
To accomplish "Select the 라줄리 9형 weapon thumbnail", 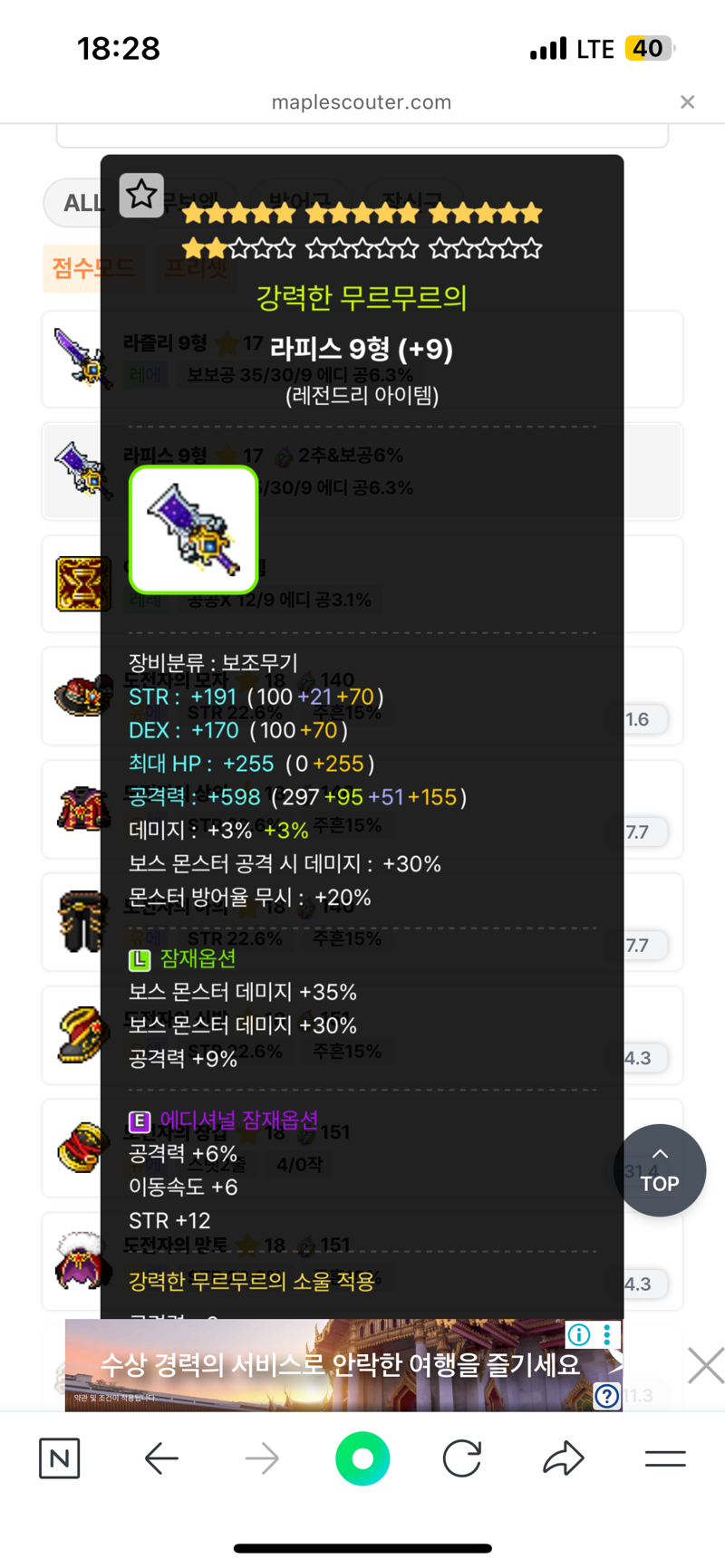I will click(81, 359).
